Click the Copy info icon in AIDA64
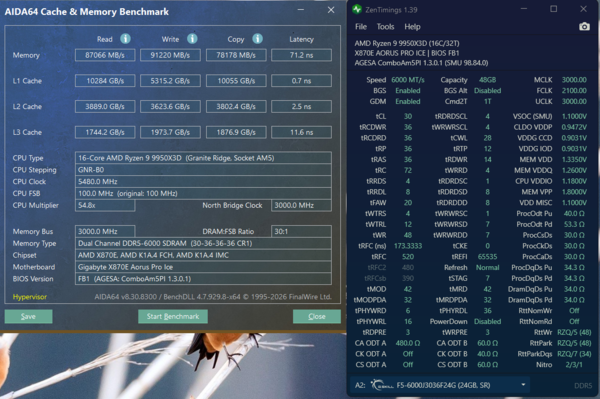This screenshot has height=399, width=600. 258,39
